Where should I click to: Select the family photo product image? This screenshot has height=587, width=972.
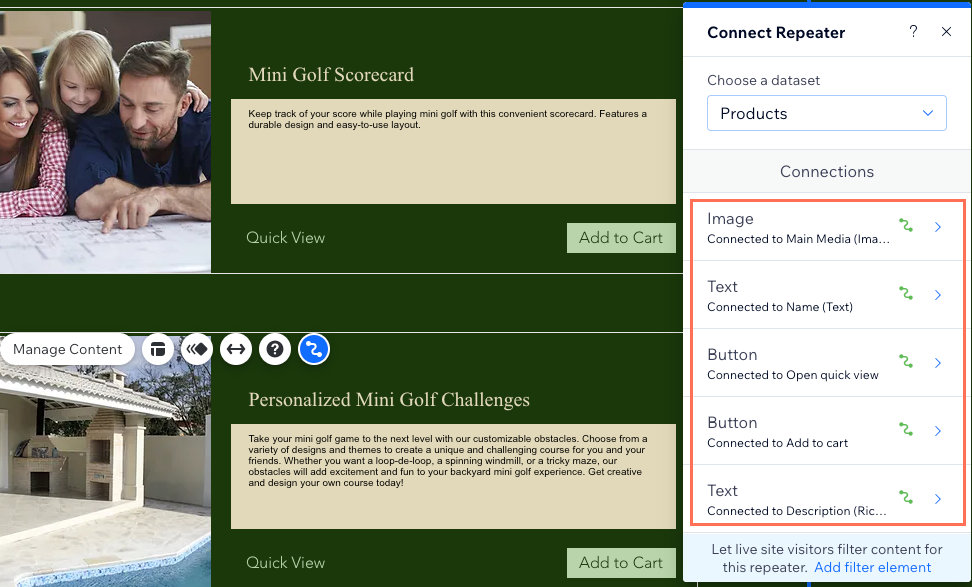click(105, 142)
